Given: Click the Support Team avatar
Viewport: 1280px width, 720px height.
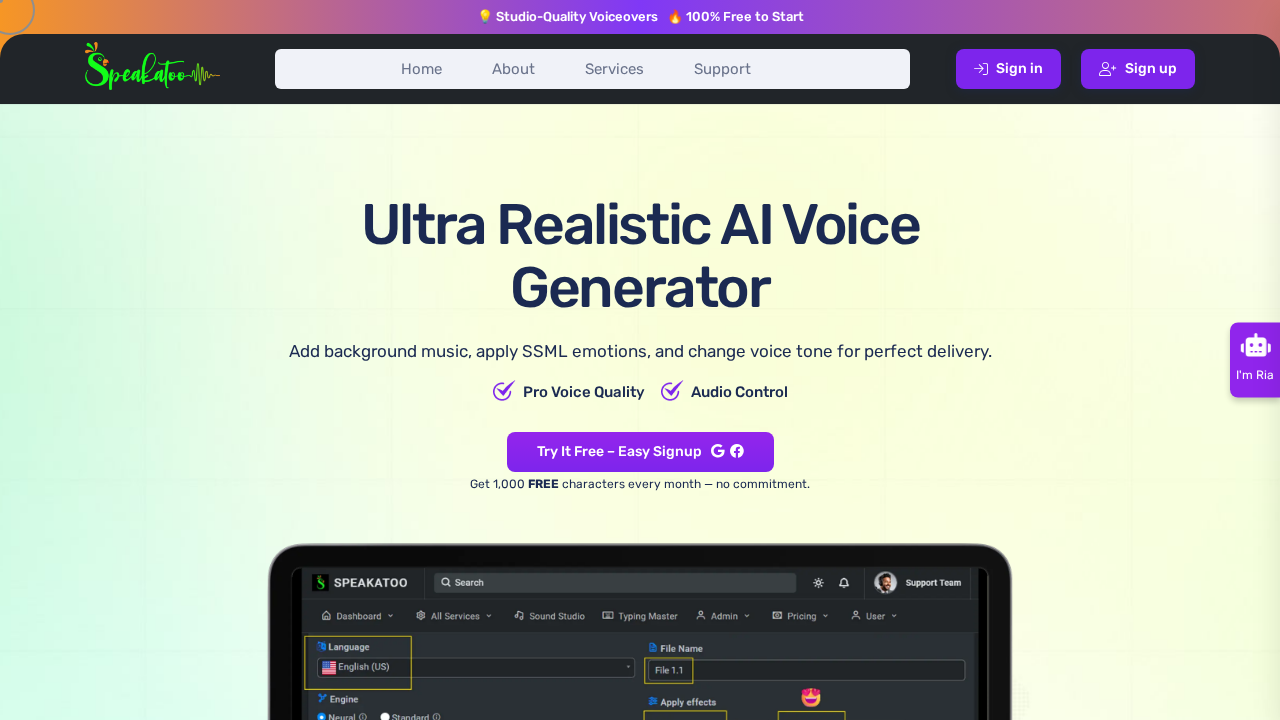Looking at the screenshot, I should click(x=885, y=582).
